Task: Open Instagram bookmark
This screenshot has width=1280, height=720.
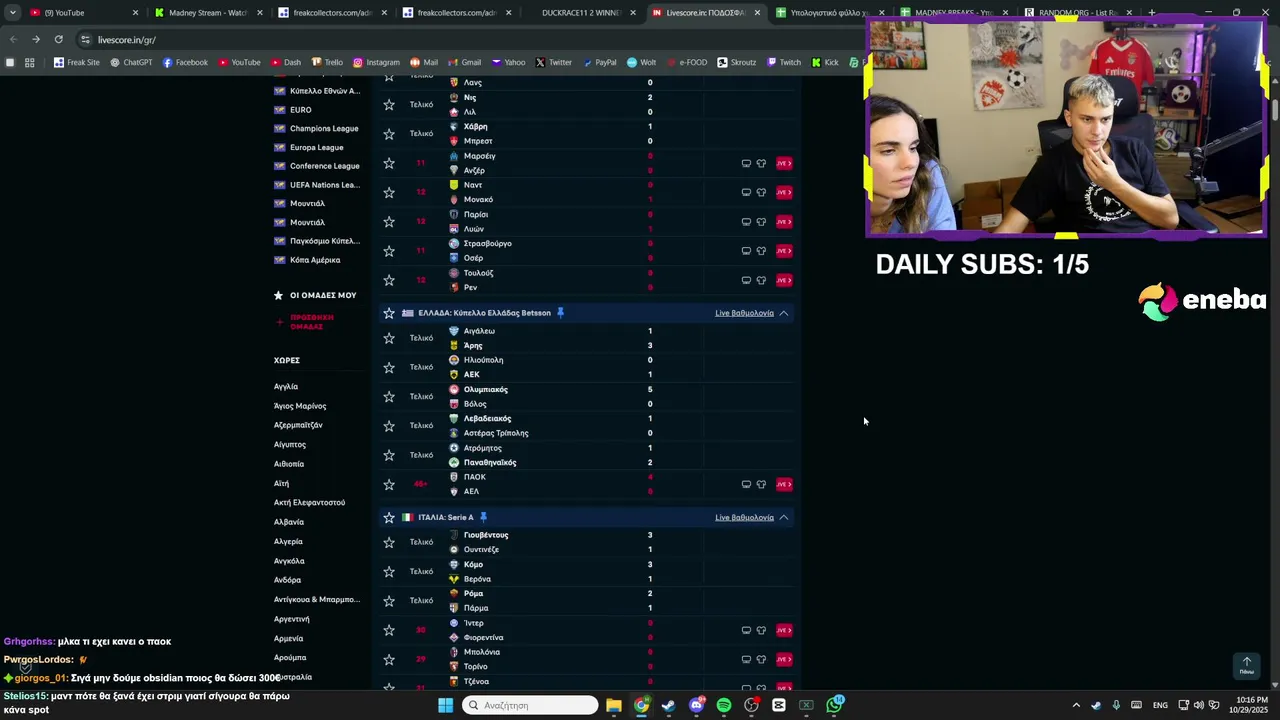Action: pos(376,62)
